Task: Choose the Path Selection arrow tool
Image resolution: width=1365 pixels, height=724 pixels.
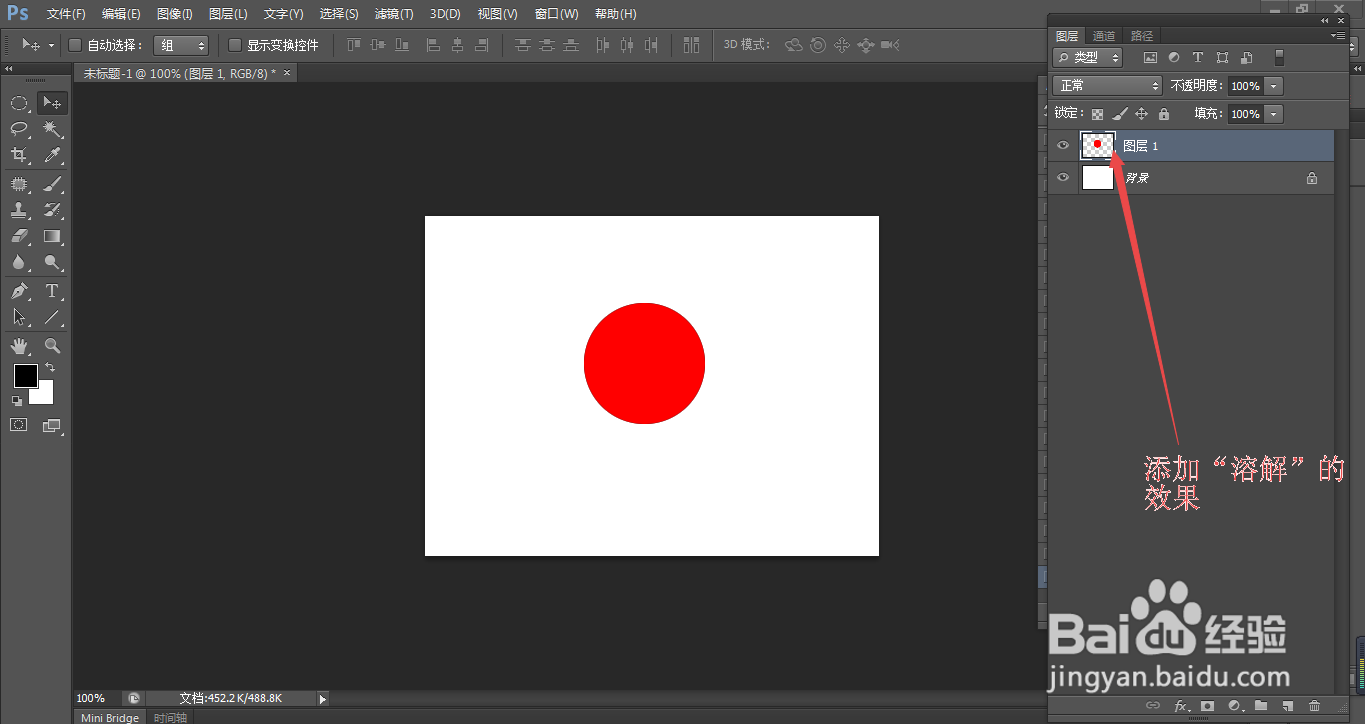Action: [x=19, y=318]
